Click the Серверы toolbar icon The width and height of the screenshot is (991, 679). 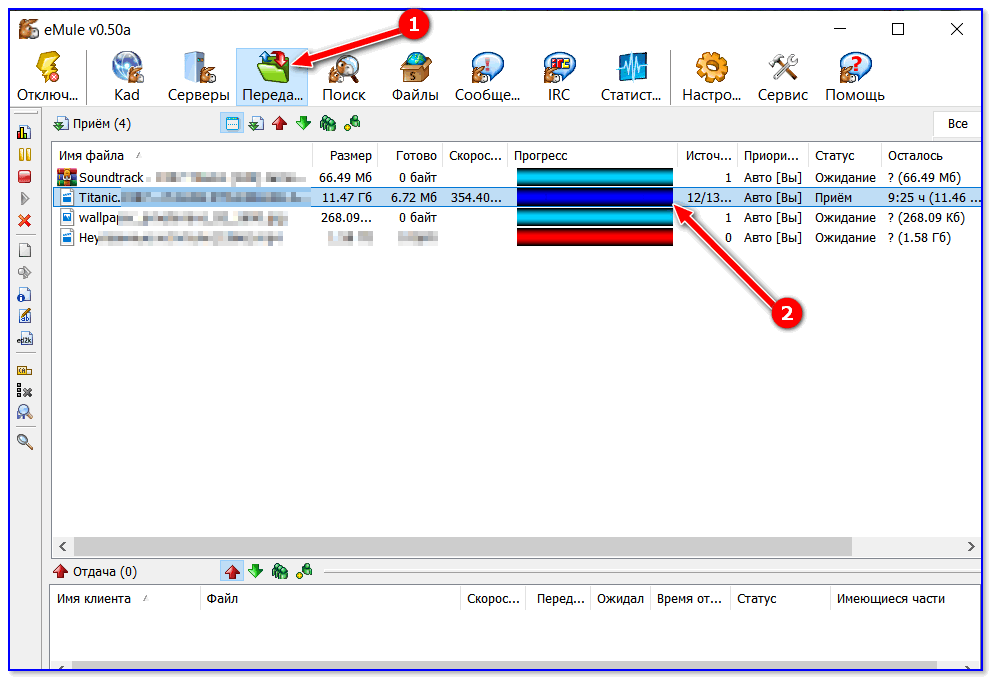click(196, 76)
